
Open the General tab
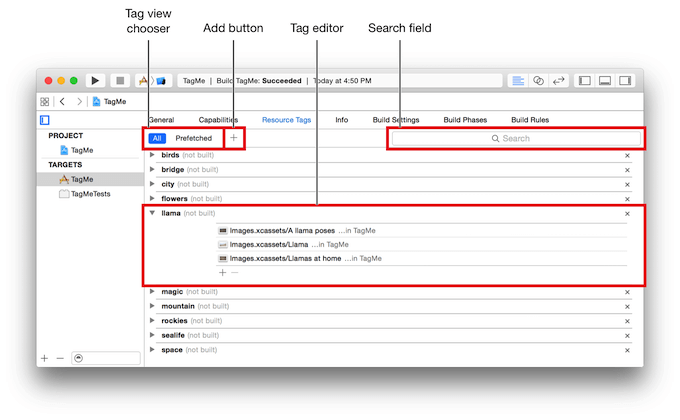(x=161, y=120)
